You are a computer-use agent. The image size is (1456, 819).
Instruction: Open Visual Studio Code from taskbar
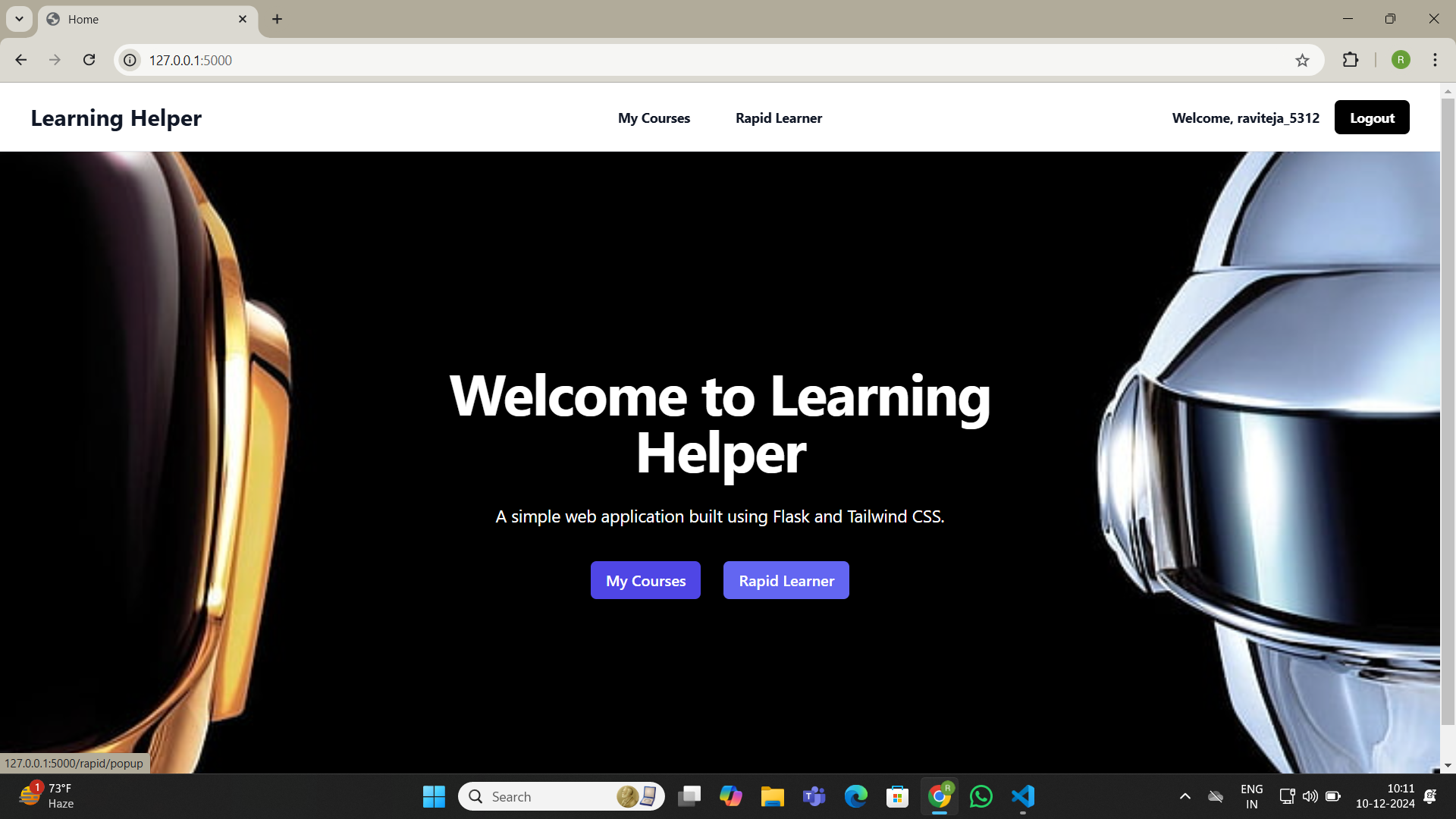point(1022,796)
